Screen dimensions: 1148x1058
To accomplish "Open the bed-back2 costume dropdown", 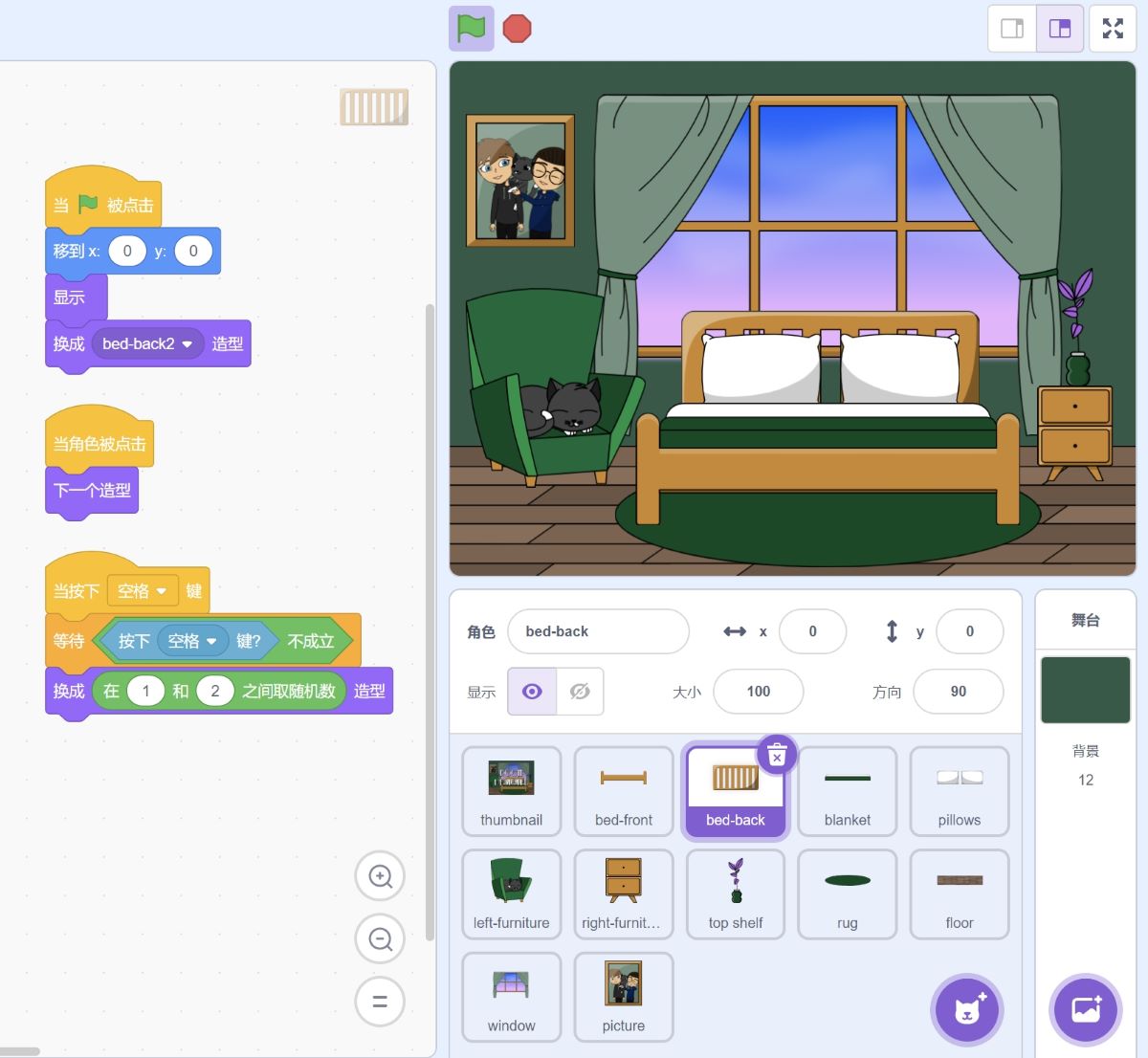I will [x=187, y=344].
